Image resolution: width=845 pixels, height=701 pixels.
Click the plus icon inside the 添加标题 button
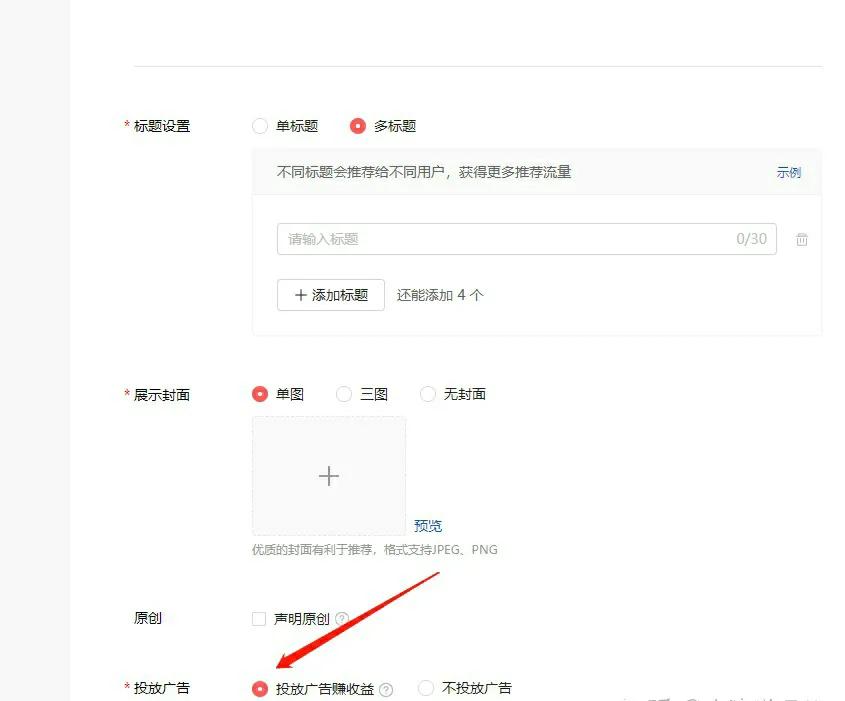click(300, 295)
